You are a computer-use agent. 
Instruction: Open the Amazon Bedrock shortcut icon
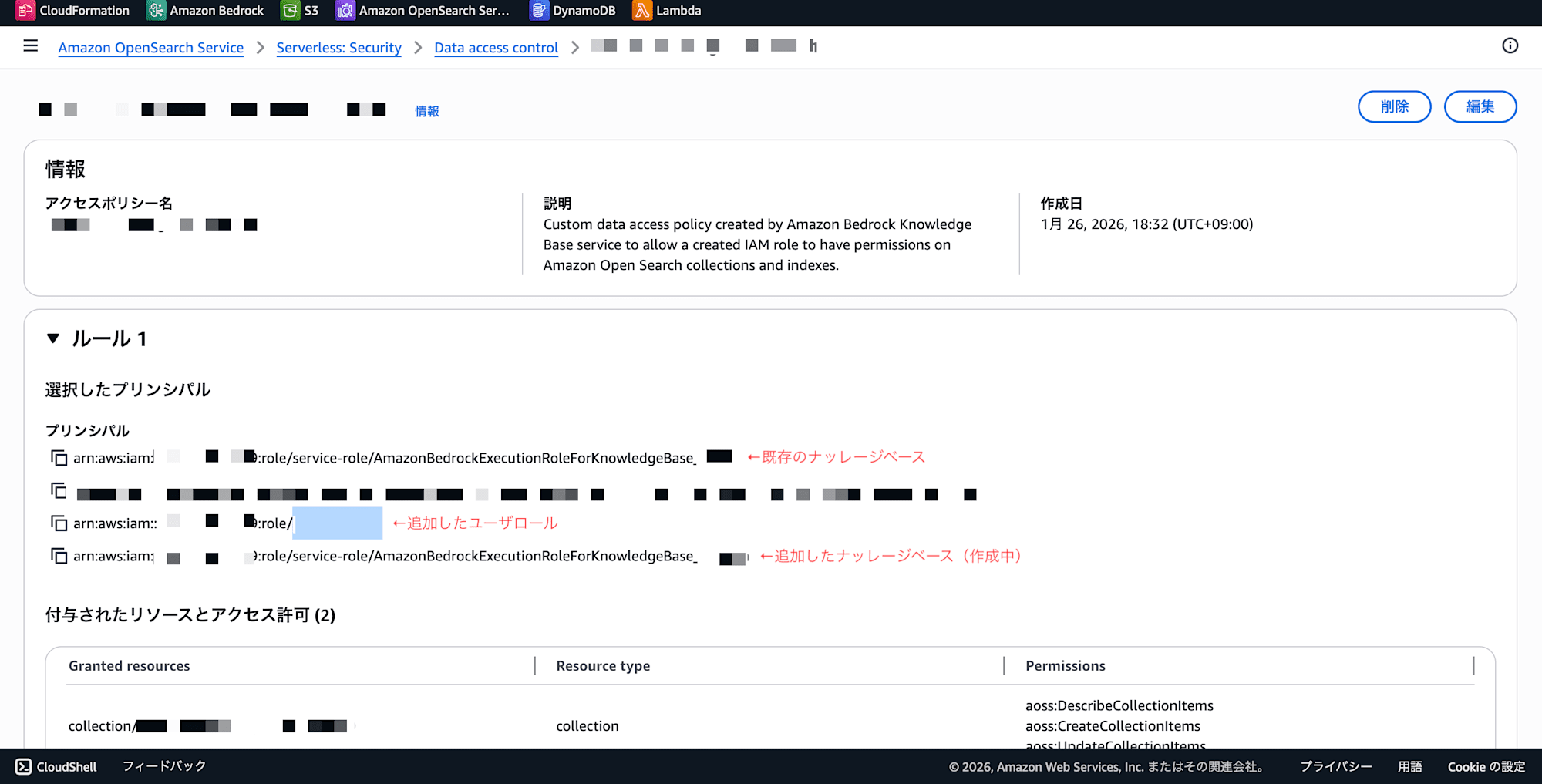[x=156, y=10]
